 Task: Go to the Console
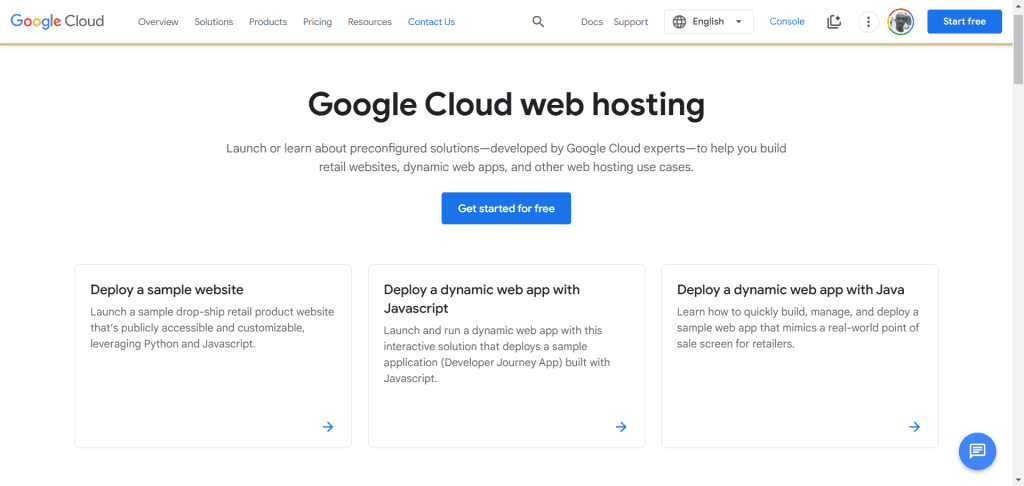coord(787,22)
